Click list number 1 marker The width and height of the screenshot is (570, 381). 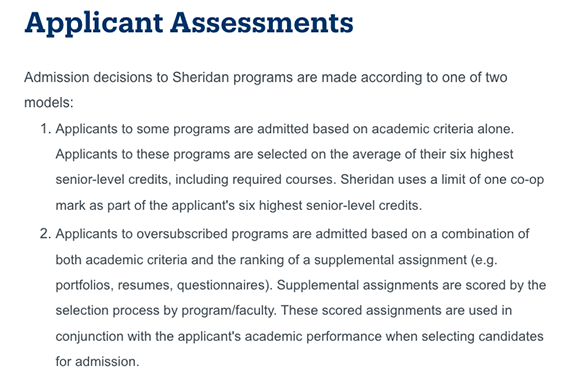(45, 129)
